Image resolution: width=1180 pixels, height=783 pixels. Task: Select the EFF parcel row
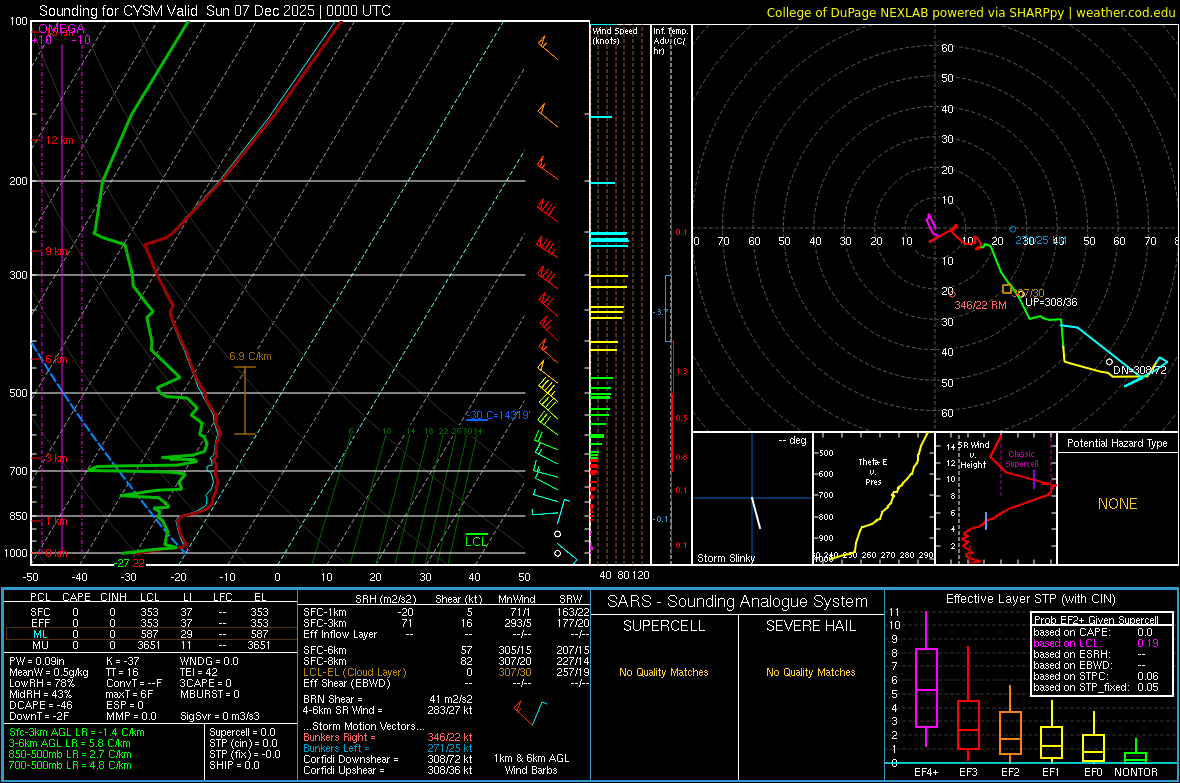[150, 623]
